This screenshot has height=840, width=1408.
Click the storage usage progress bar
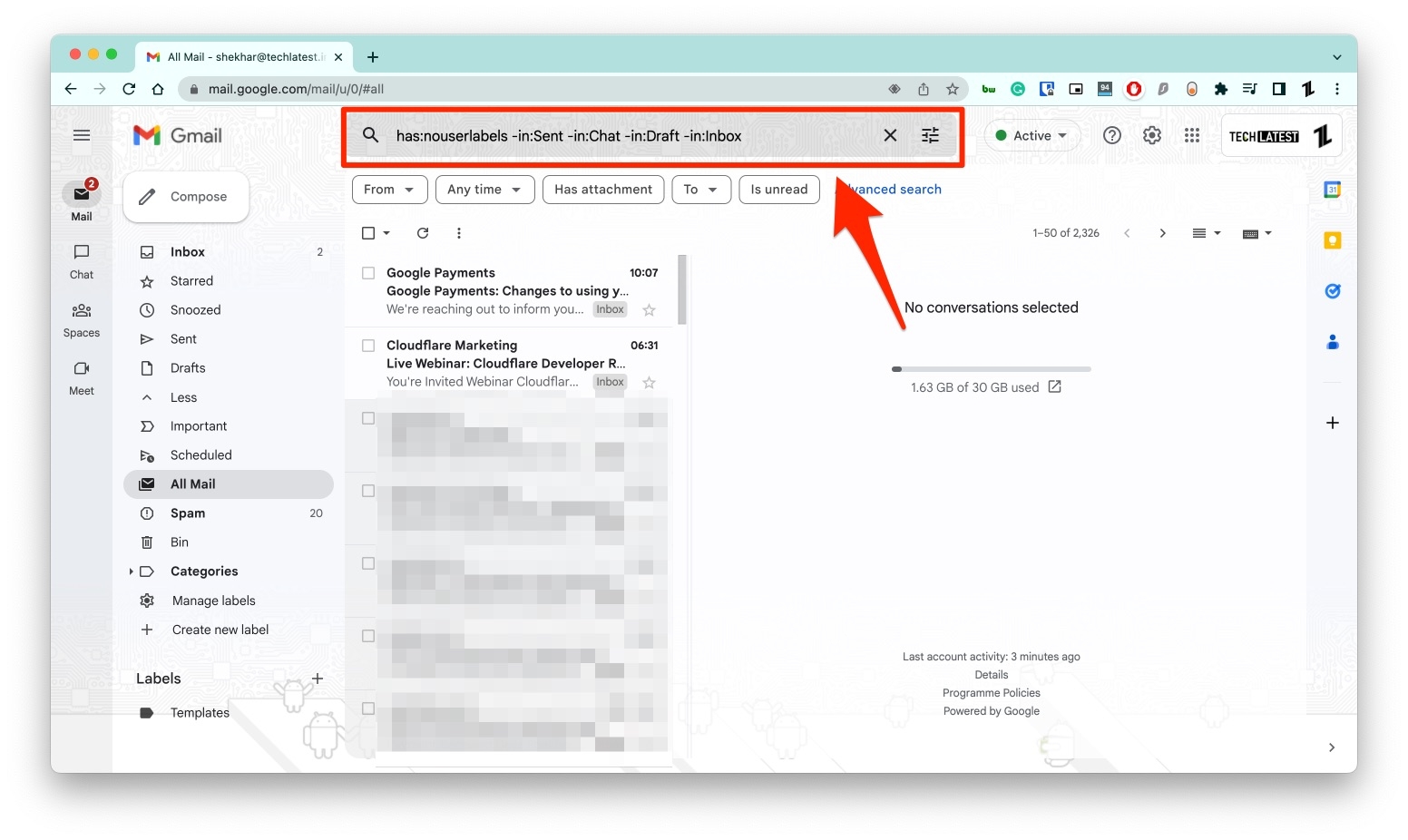pyautogui.click(x=991, y=368)
